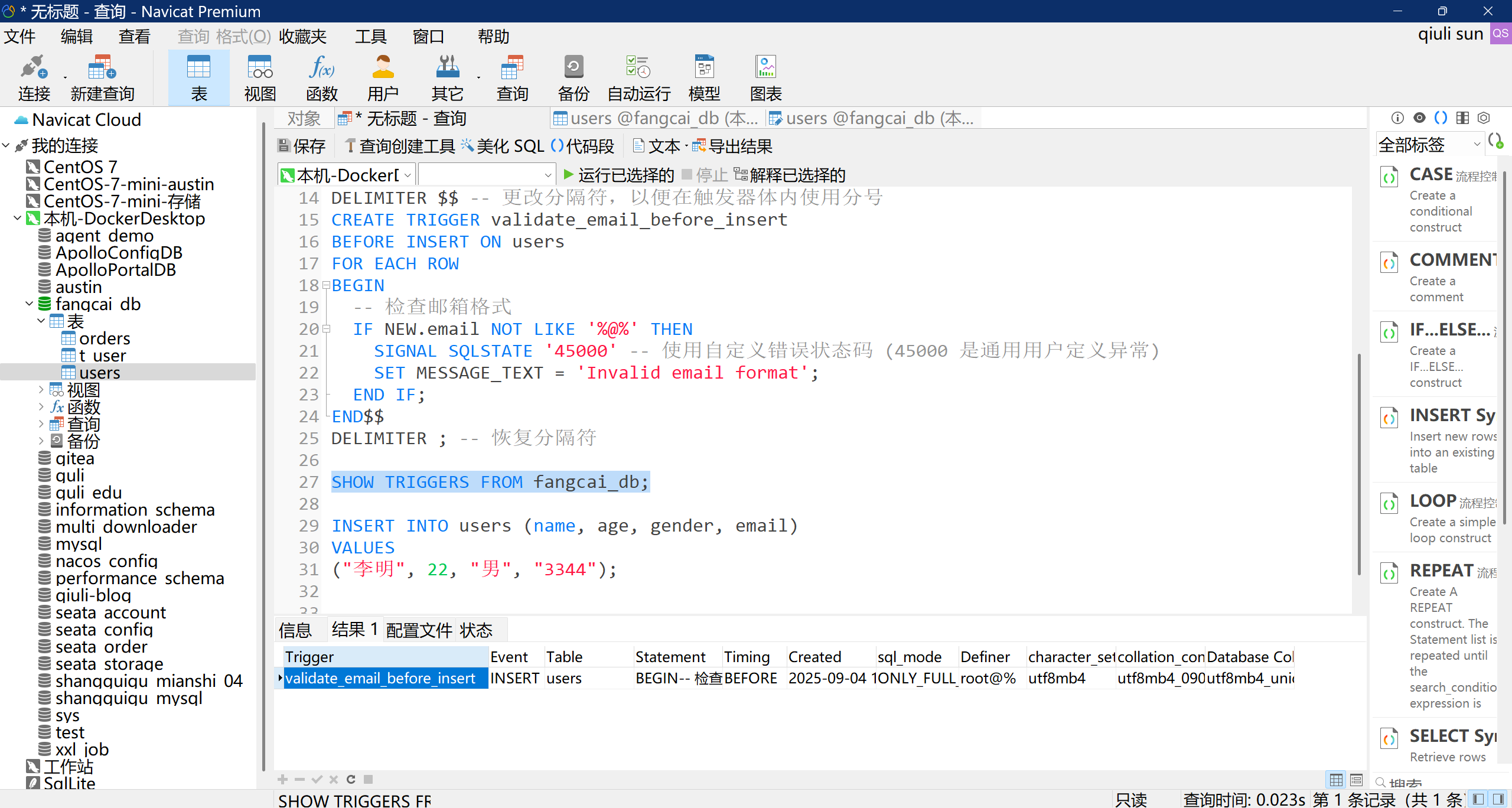
Task: Open the 工具 menu
Action: point(370,37)
